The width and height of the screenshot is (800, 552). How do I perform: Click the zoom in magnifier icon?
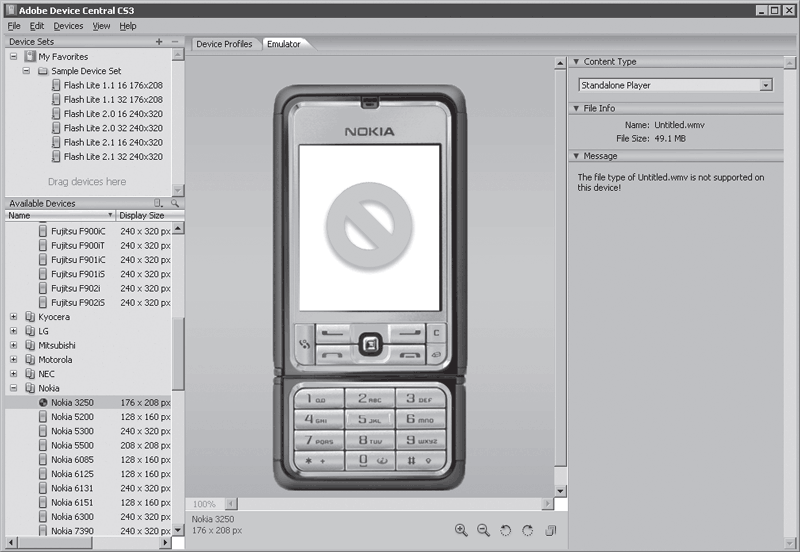tap(461, 530)
